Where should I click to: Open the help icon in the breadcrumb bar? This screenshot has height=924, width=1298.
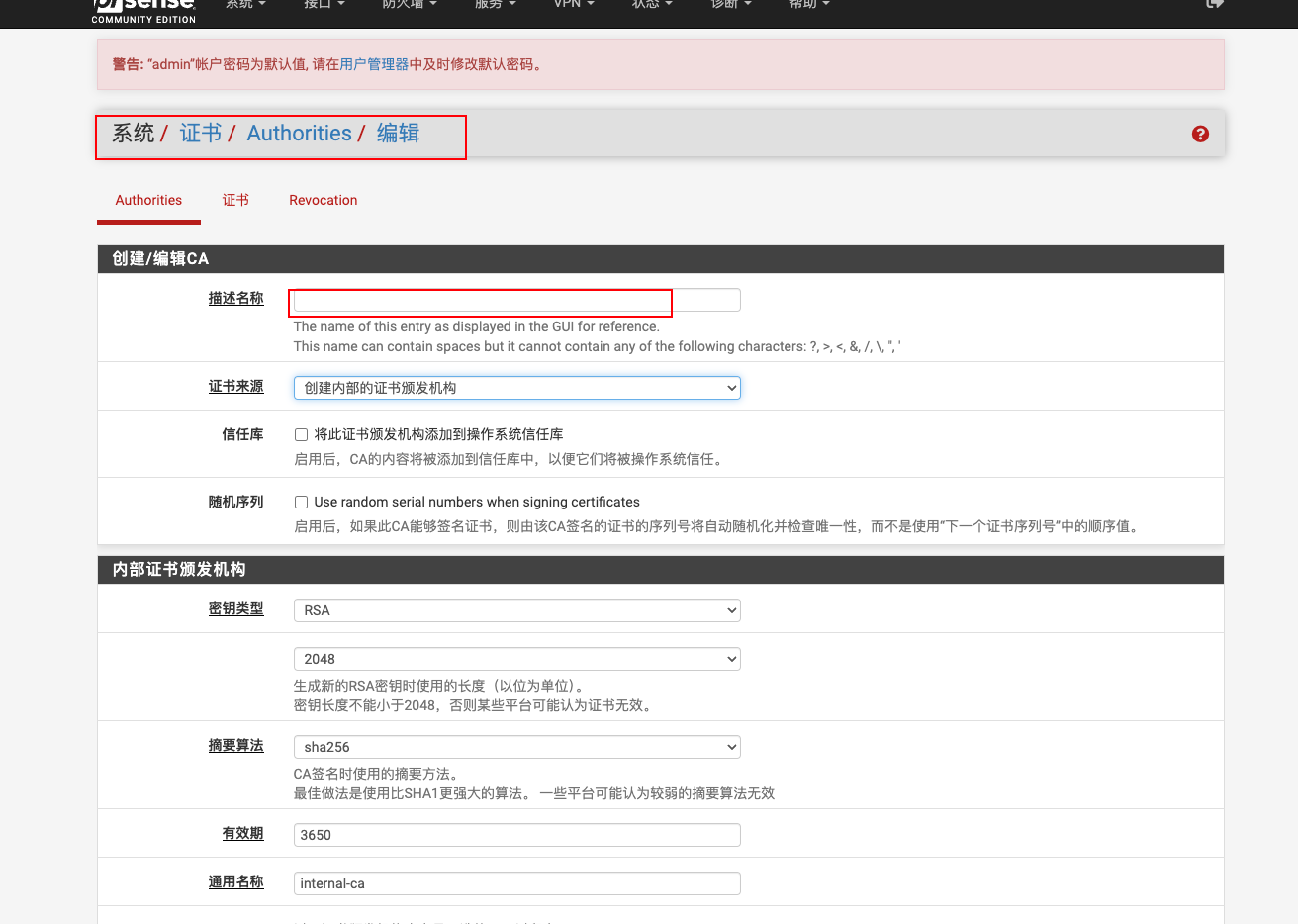1200,134
